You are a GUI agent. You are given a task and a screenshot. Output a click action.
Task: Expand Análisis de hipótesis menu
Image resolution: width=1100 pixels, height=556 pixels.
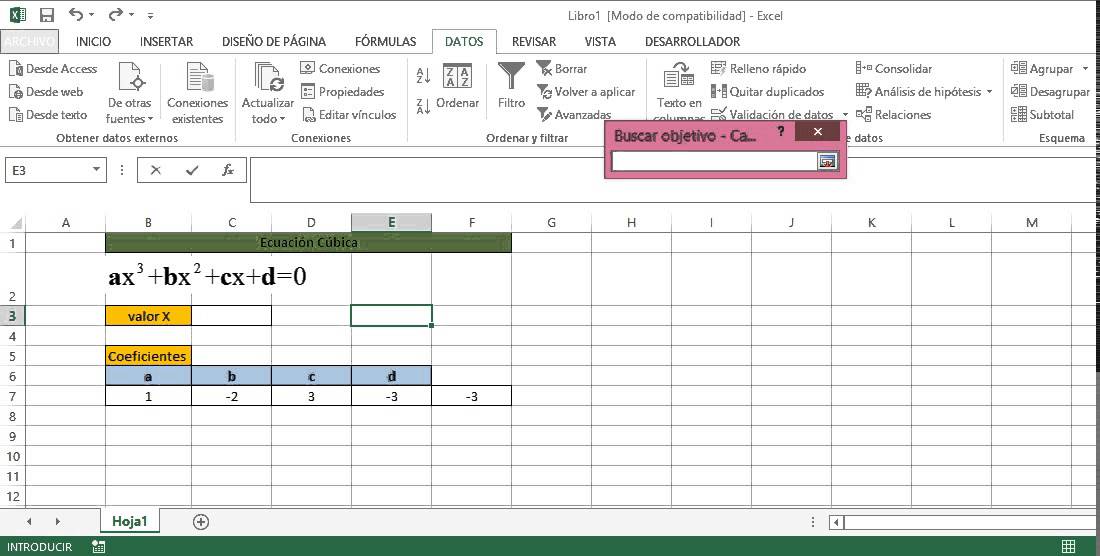[x=924, y=92]
